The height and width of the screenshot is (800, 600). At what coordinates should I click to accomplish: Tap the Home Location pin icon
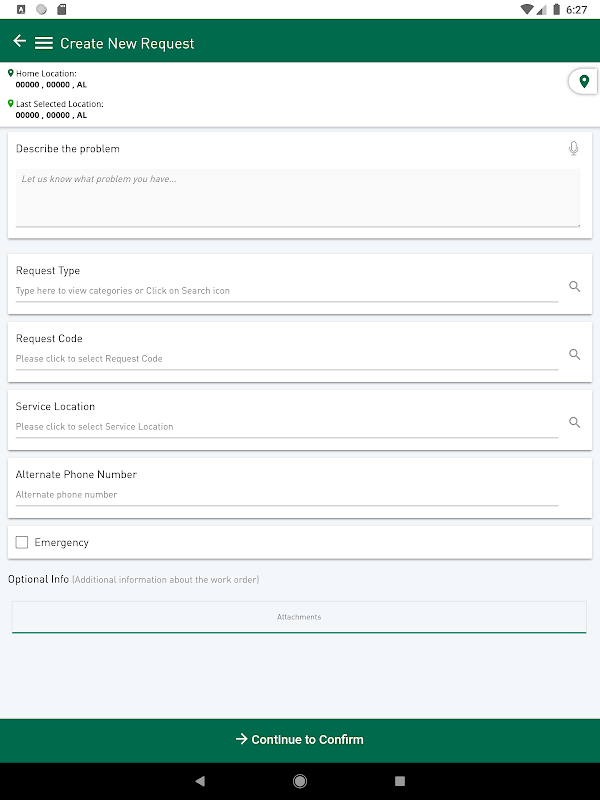11,73
